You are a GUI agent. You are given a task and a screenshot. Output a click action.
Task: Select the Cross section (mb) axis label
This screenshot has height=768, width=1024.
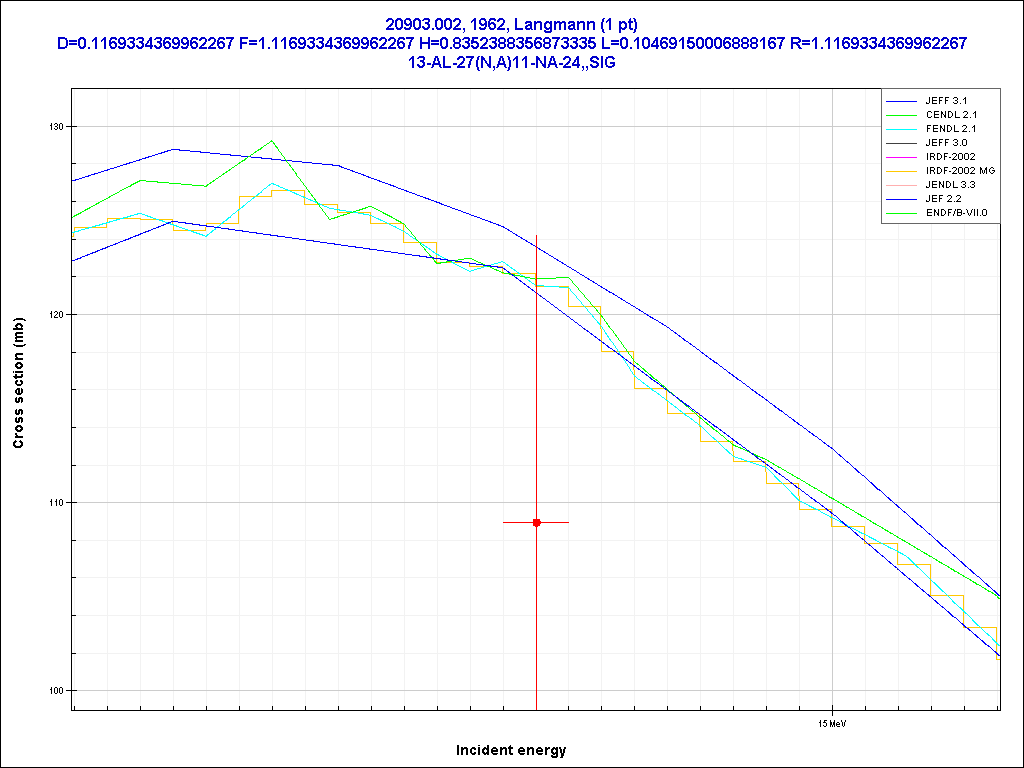coord(18,384)
